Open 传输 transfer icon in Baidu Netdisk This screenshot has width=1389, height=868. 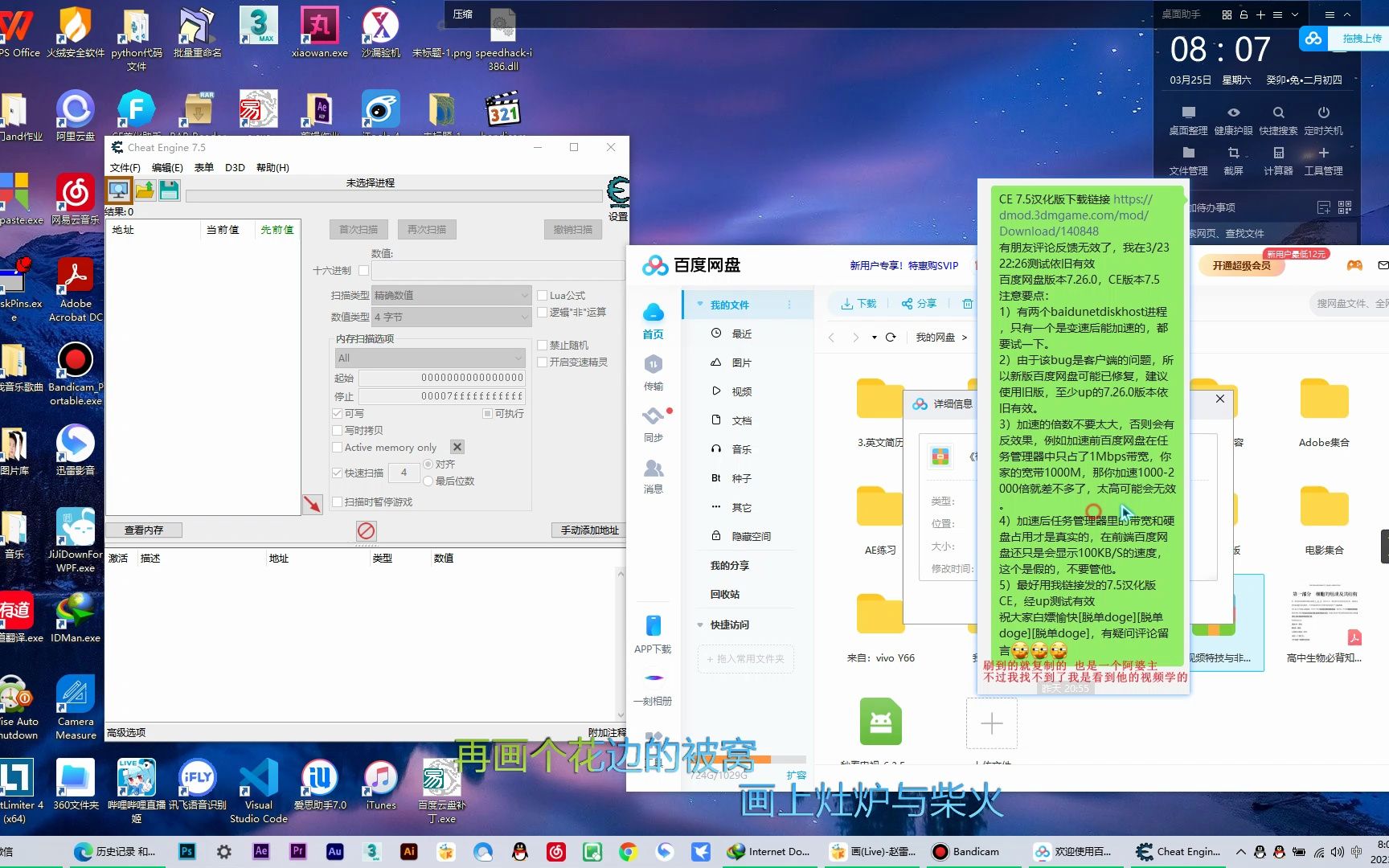(654, 373)
